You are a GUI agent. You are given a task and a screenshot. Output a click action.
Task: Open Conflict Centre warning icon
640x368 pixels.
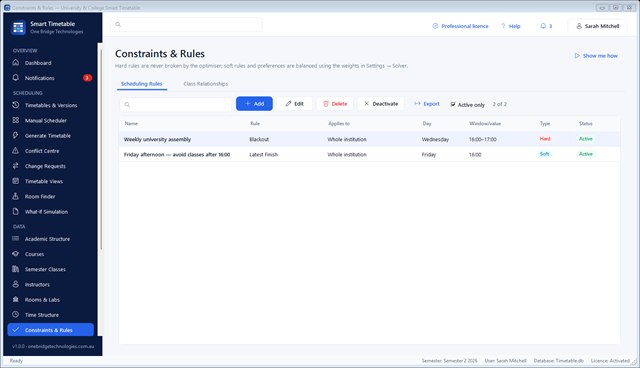16,151
